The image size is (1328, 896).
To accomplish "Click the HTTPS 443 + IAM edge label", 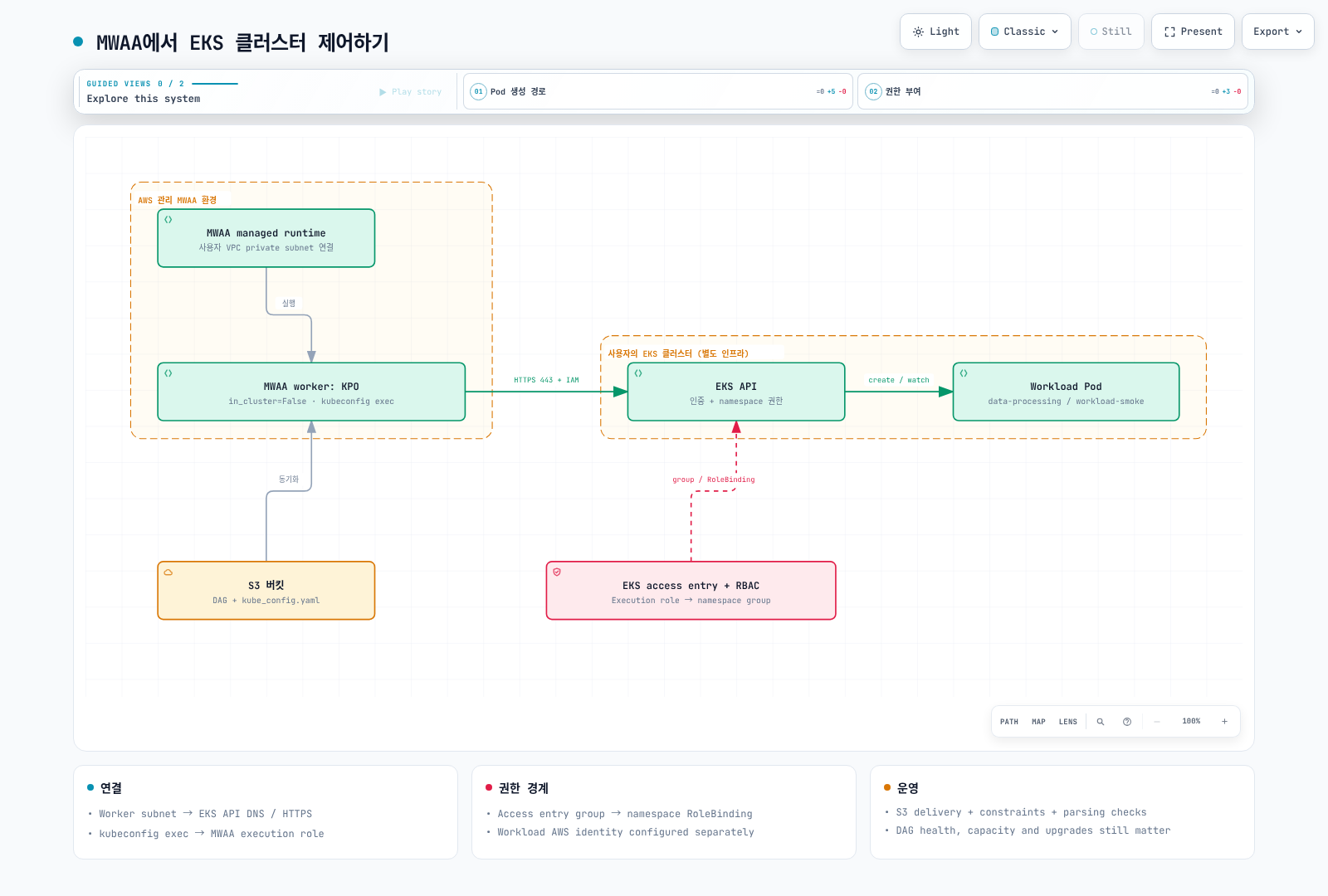I will [x=546, y=380].
